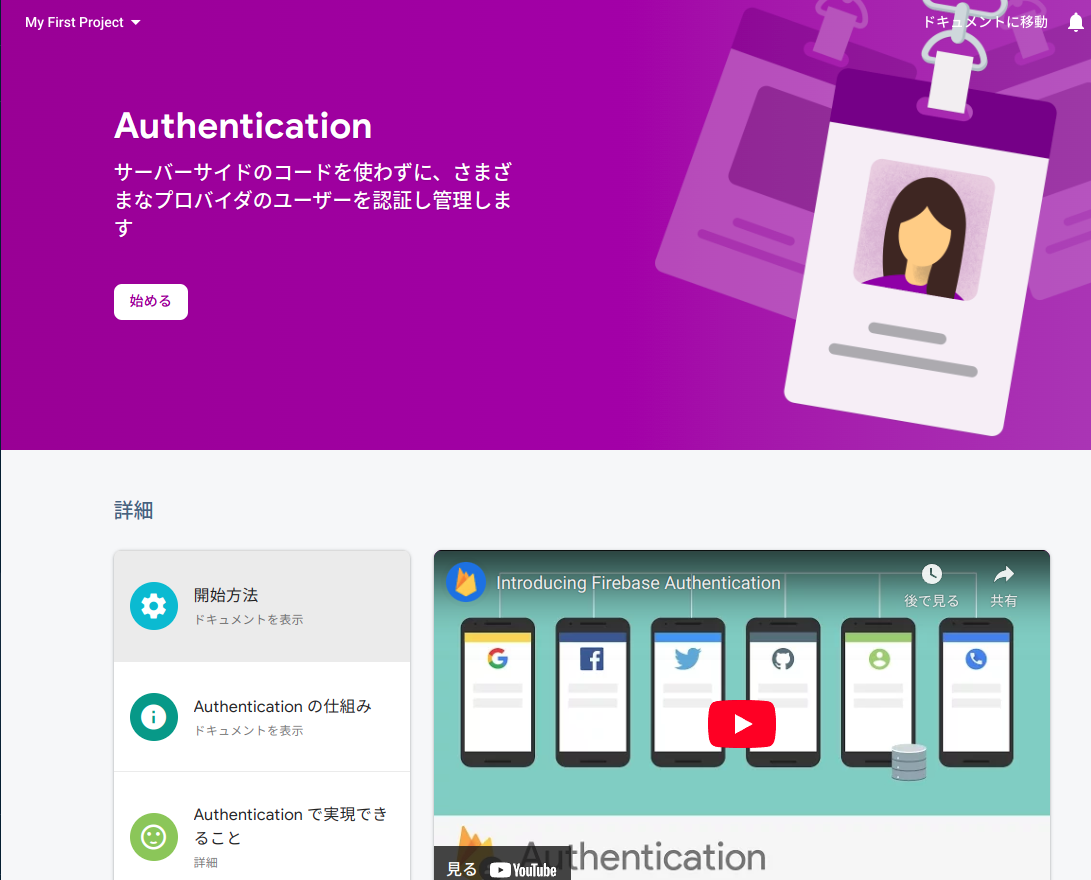Open Authentication で実現できること details item
The width and height of the screenshot is (1091, 880).
click(262, 826)
